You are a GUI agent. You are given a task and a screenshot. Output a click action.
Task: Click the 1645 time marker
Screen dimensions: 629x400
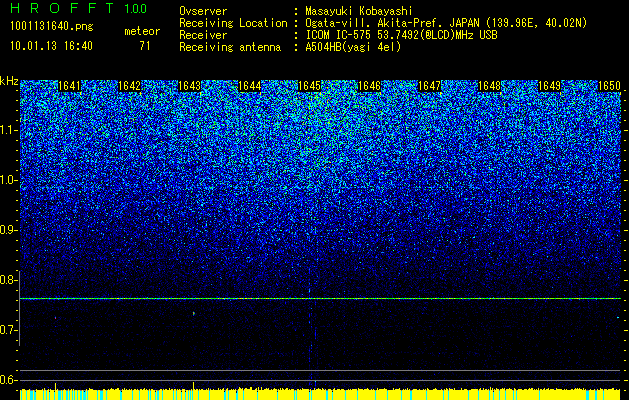[309, 86]
